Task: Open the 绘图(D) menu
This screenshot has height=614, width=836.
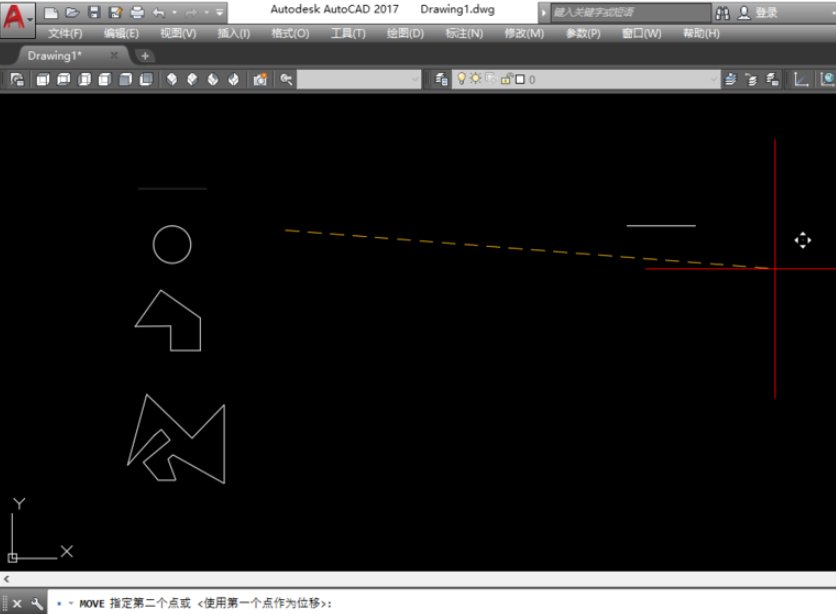Action: (405, 33)
